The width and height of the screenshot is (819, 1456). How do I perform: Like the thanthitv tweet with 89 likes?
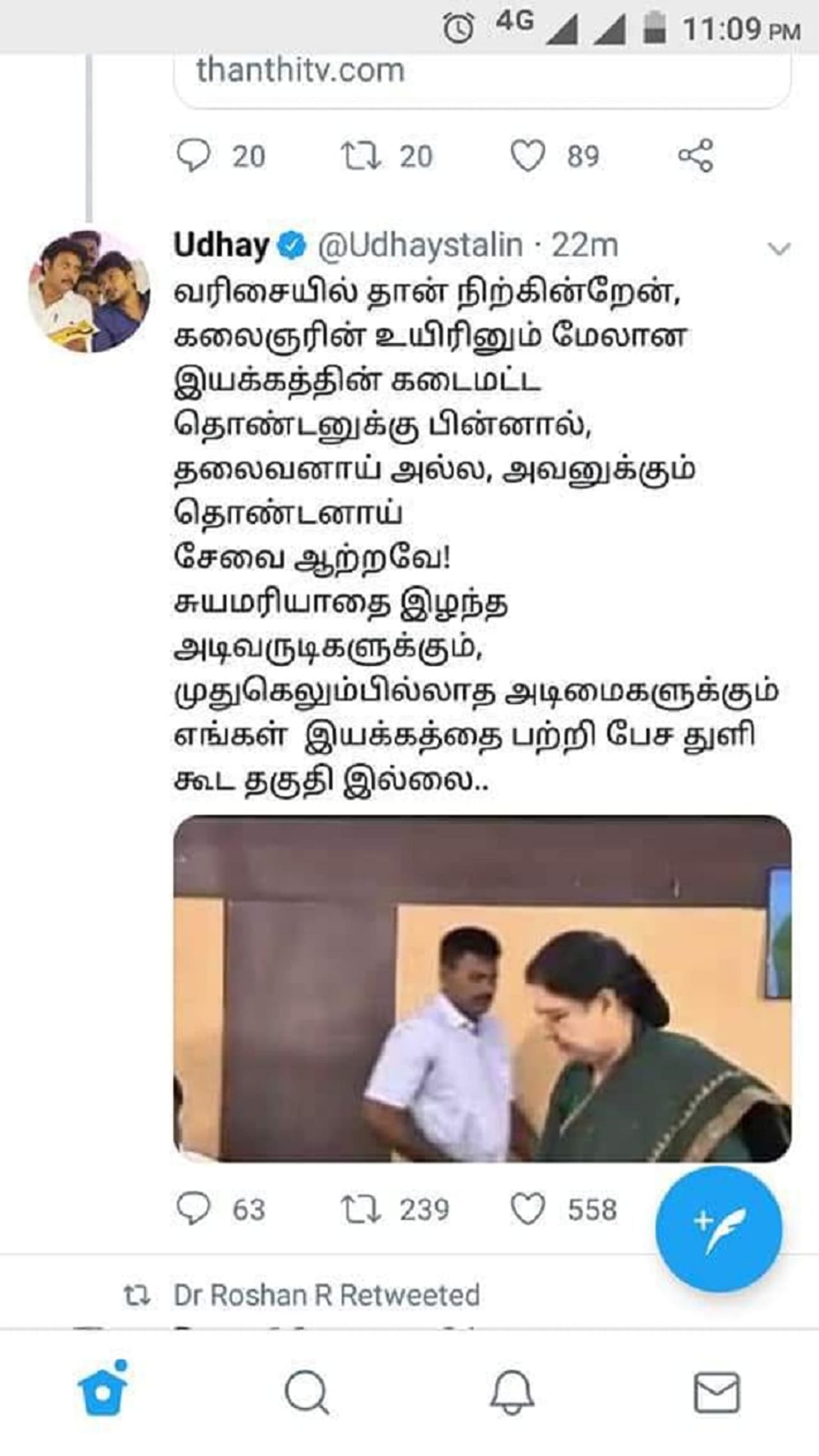click(x=528, y=156)
